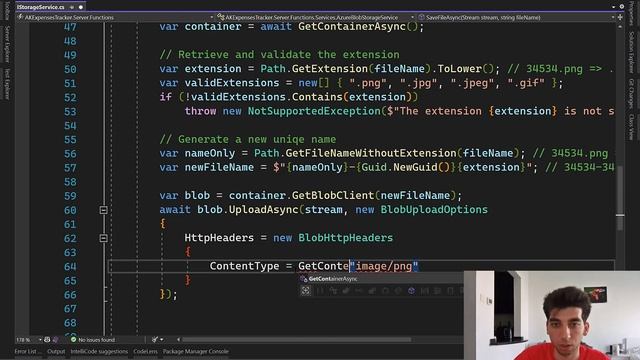Click the ContentType property on line 64
This screenshot has width=640, height=360.
pyautogui.click(x=244, y=266)
